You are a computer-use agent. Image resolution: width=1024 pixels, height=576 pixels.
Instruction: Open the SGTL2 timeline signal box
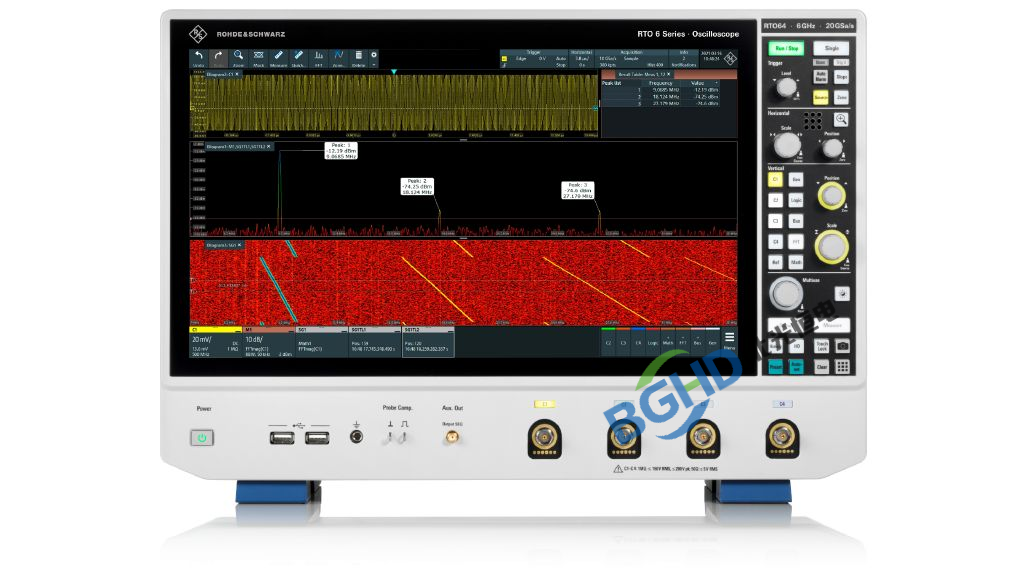click(428, 342)
